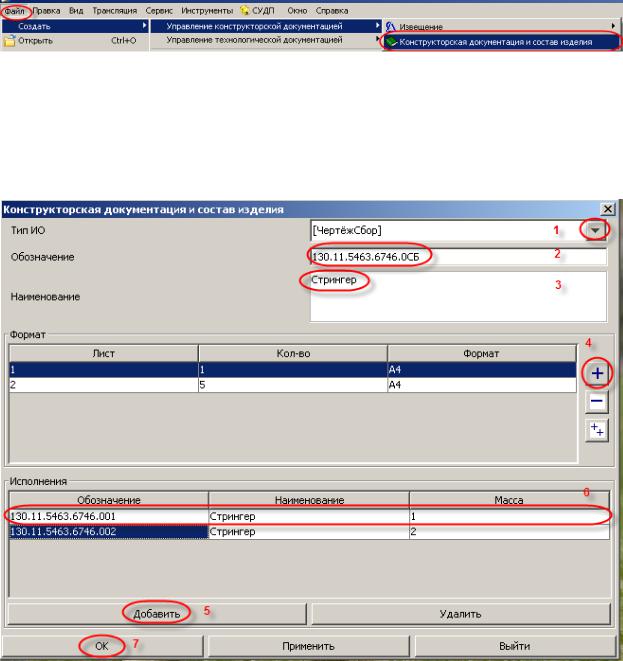
Task: Open the Сервис menu
Action: [159, 11]
